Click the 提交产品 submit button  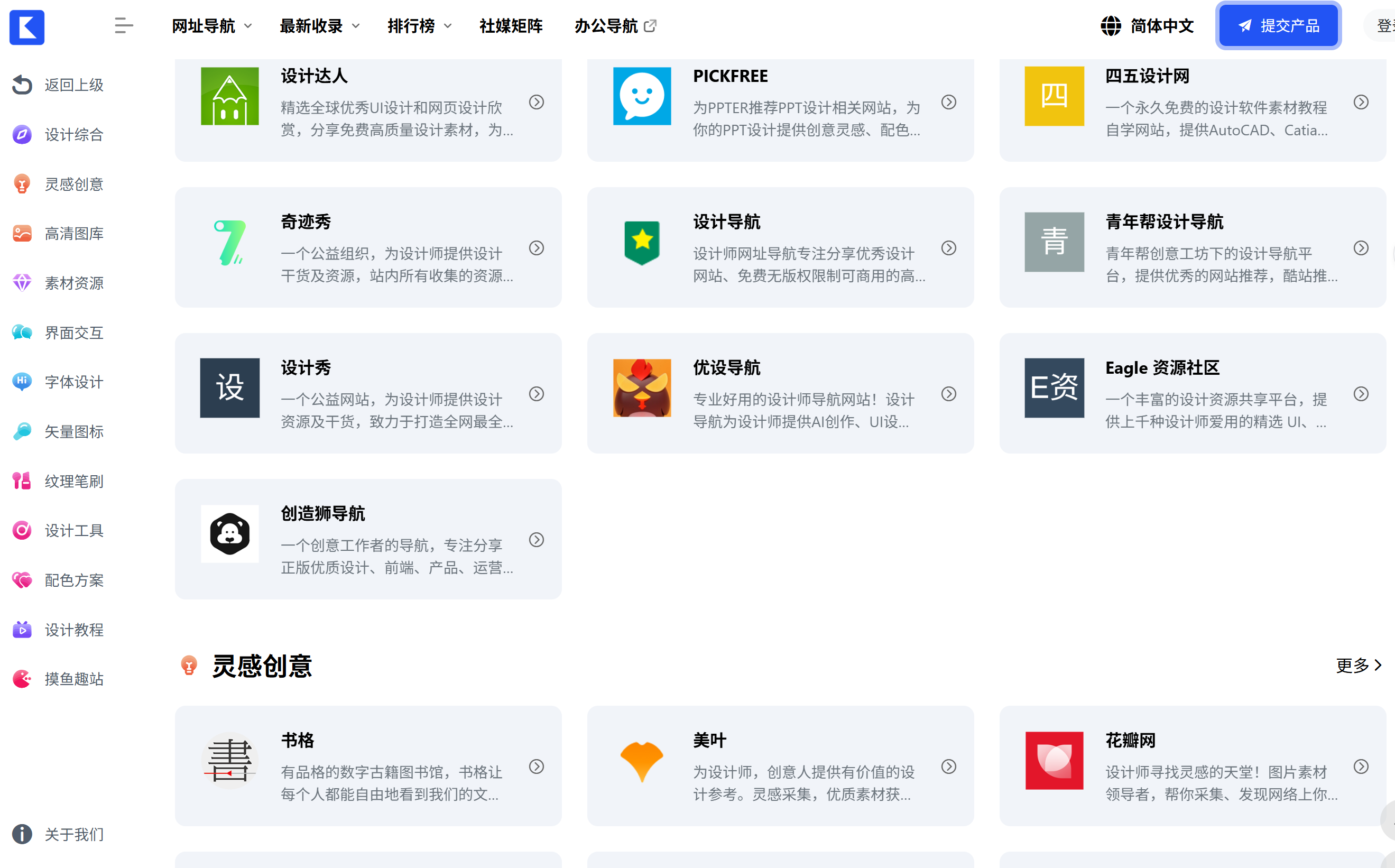point(1278,26)
